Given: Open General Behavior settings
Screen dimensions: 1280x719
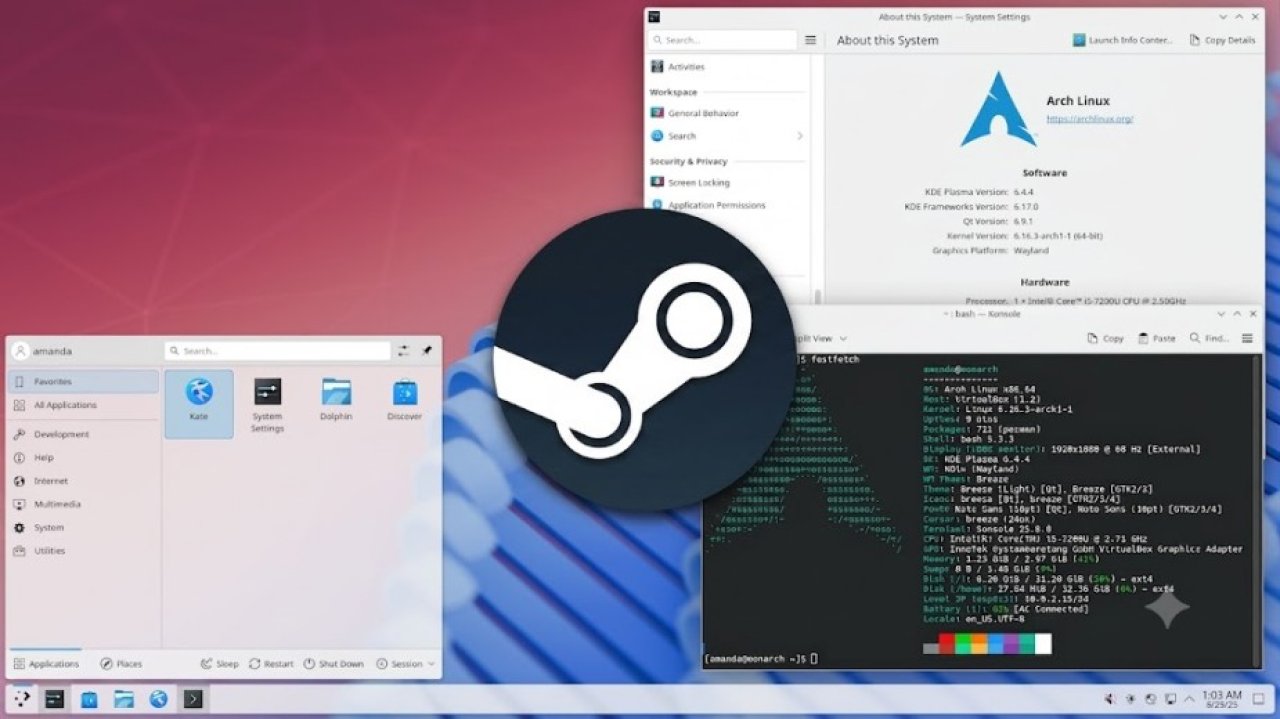Looking at the screenshot, I should 727,113.
